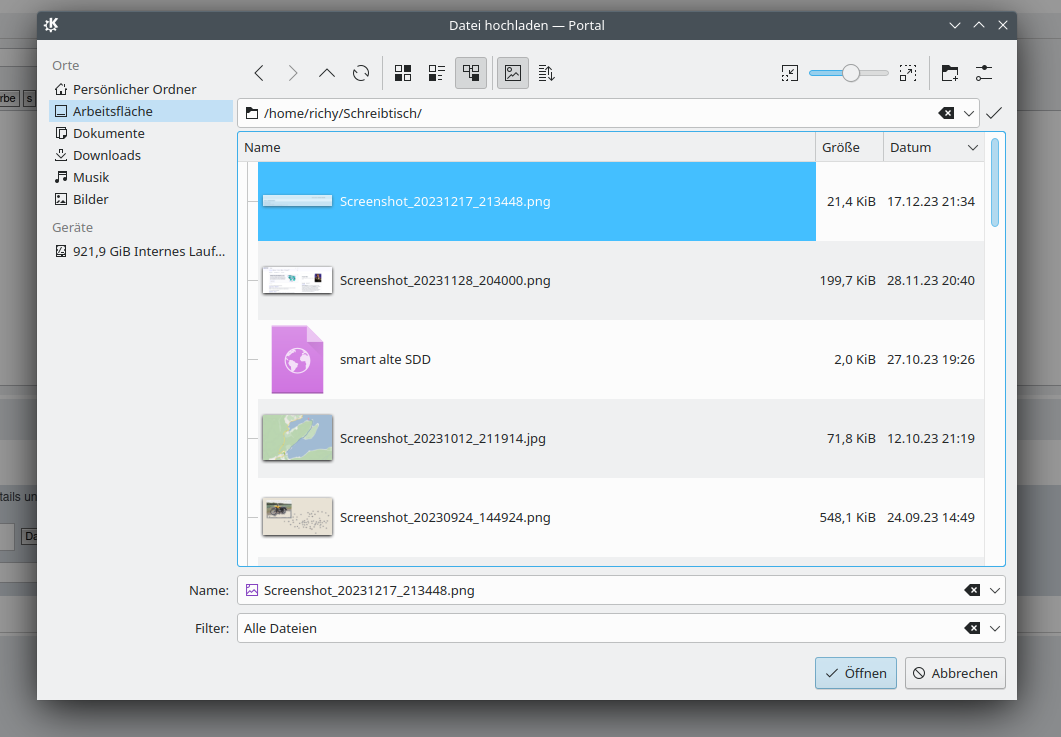Open the dialog options settings icon
This screenshot has height=737, width=1061.
984,73
